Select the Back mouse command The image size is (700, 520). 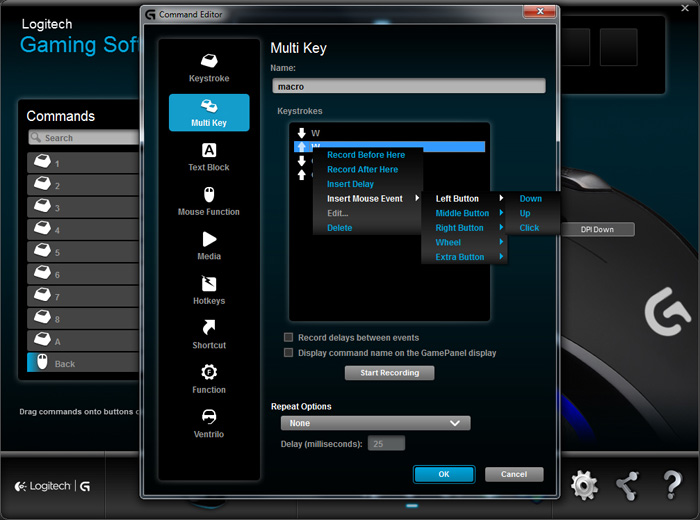(83, 363)
